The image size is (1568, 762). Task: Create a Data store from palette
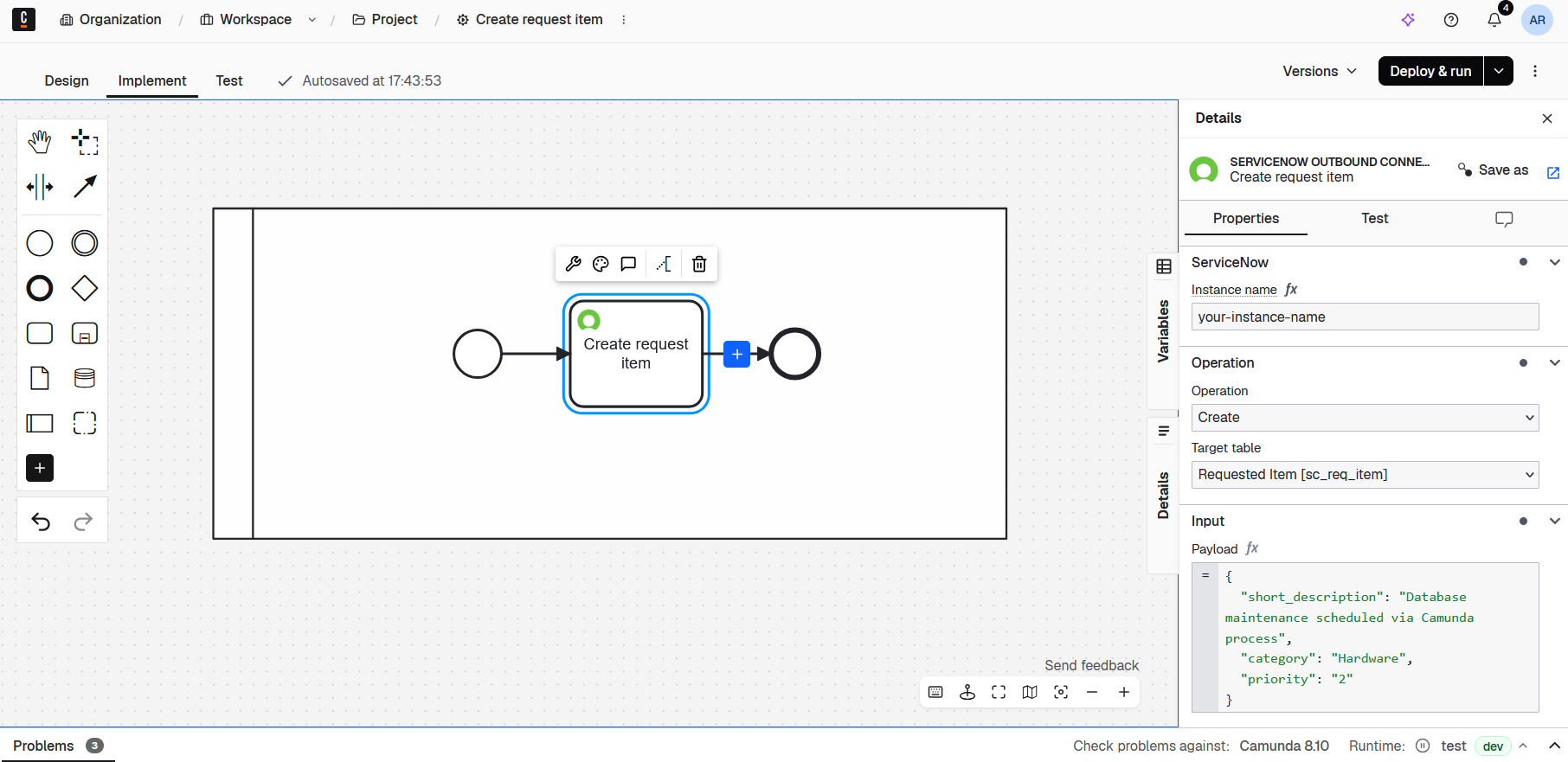click(x=85, y=378)
